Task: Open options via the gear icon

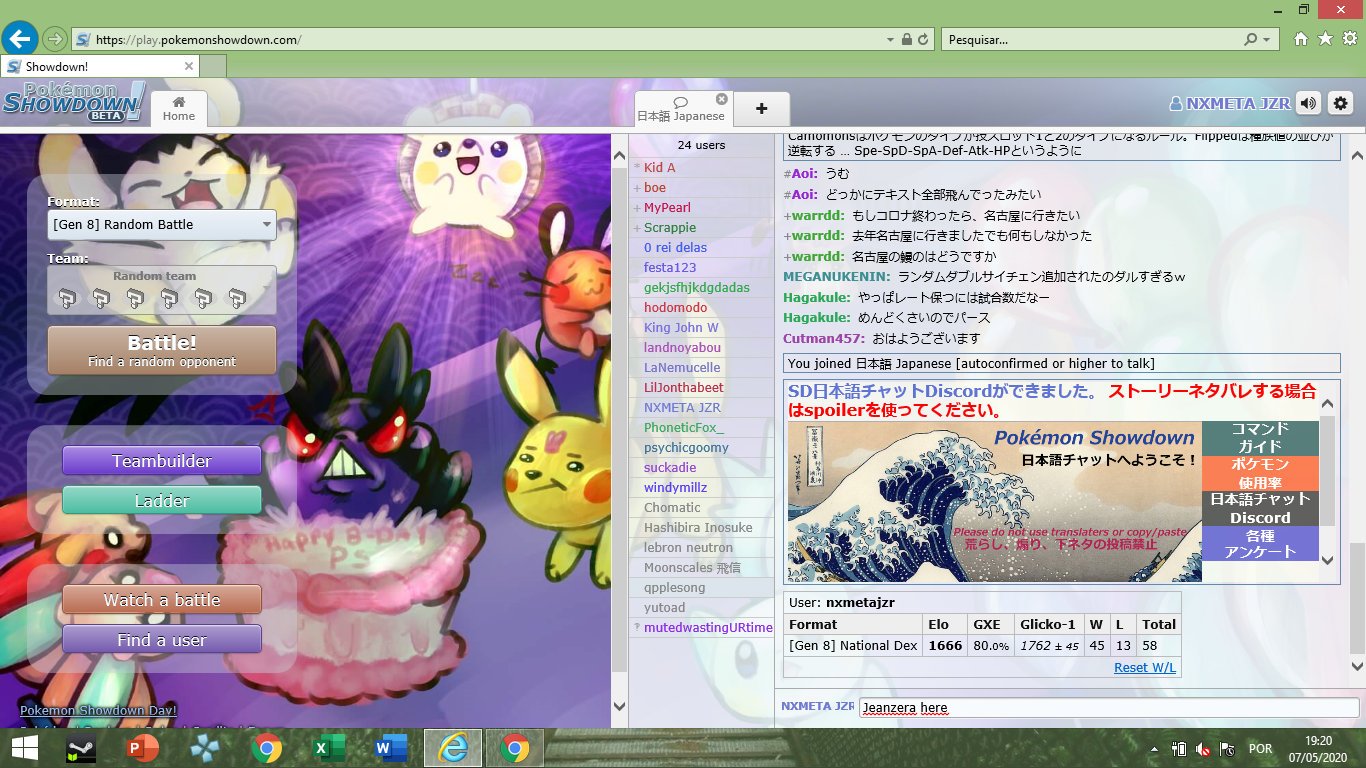Action: click(1340, 103)
